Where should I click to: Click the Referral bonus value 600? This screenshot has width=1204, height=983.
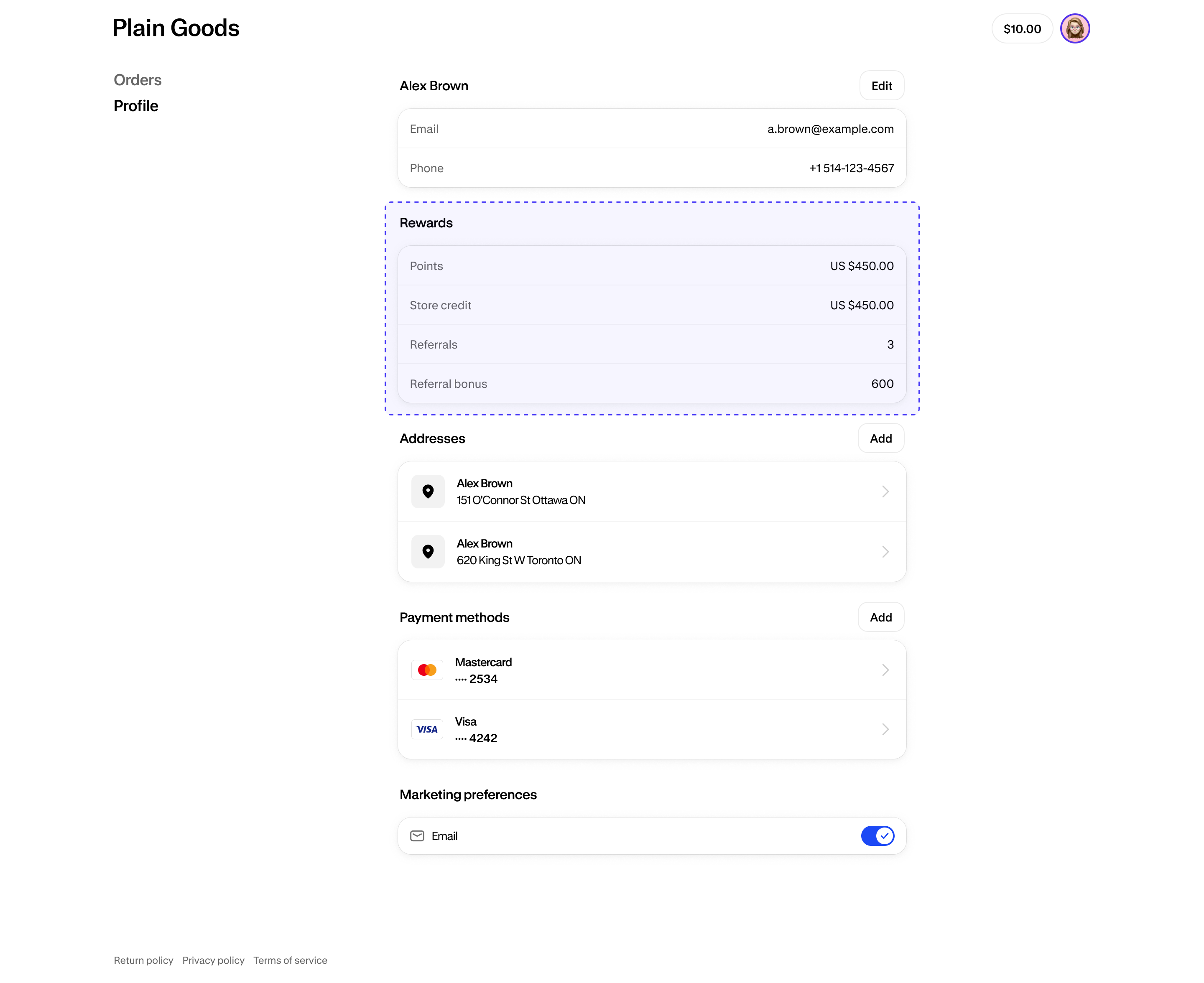(883, 384)
